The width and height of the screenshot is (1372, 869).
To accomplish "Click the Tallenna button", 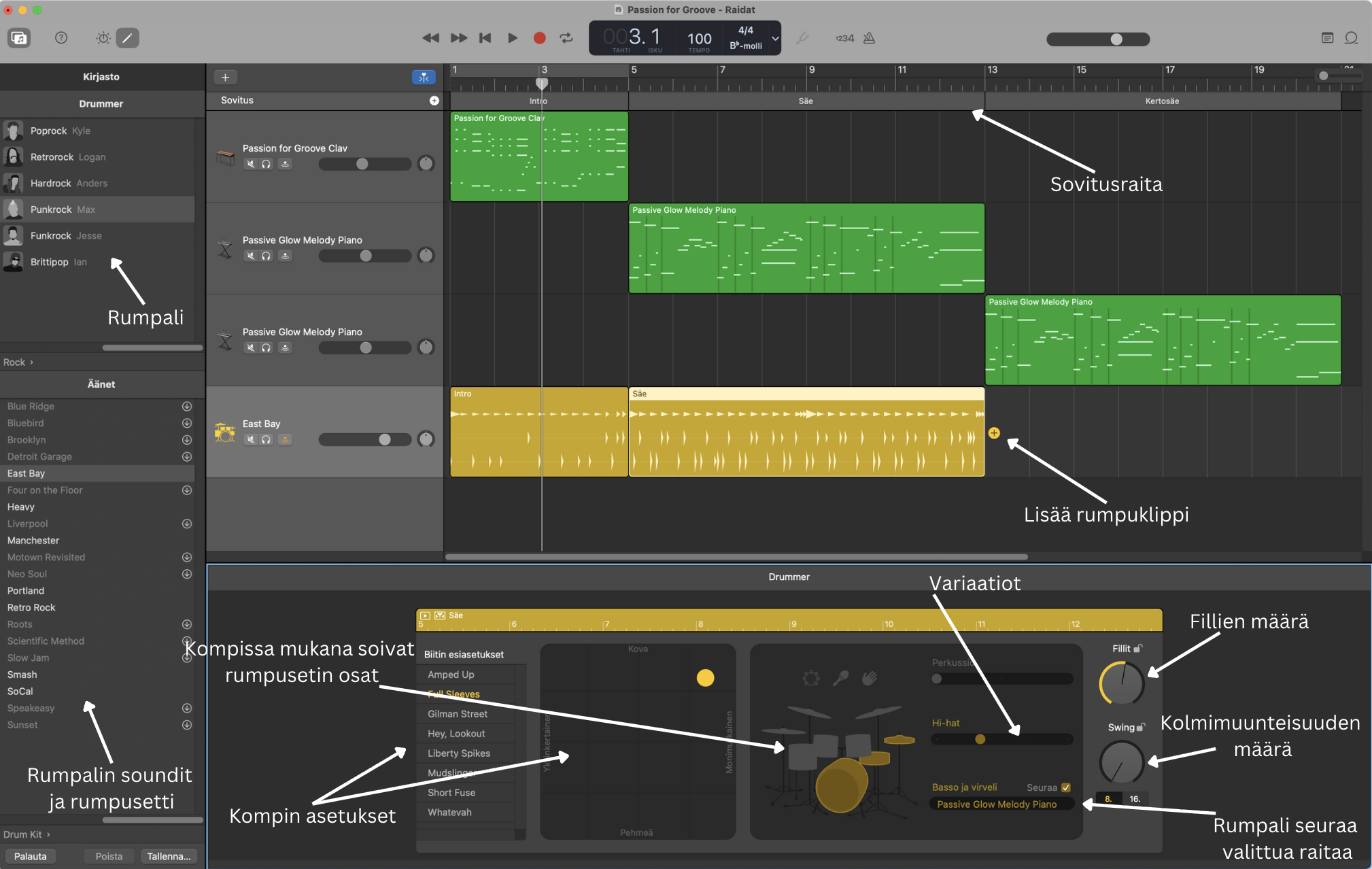I will pos(169,856).
